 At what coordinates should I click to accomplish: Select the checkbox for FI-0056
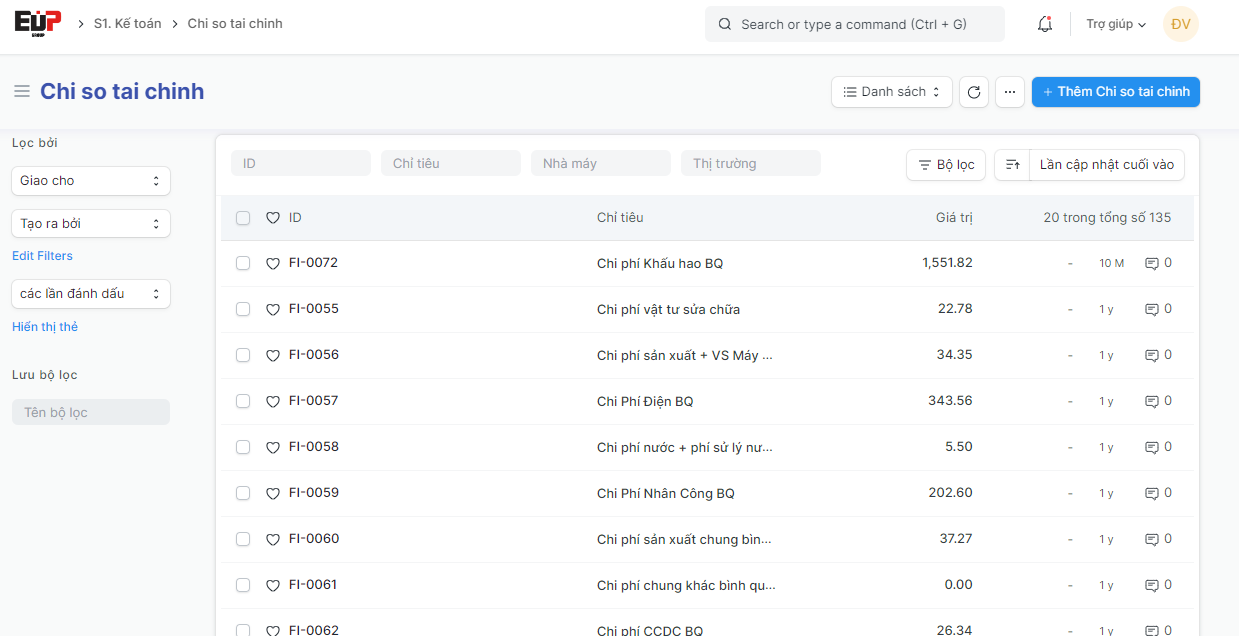[x=243, y=355]
